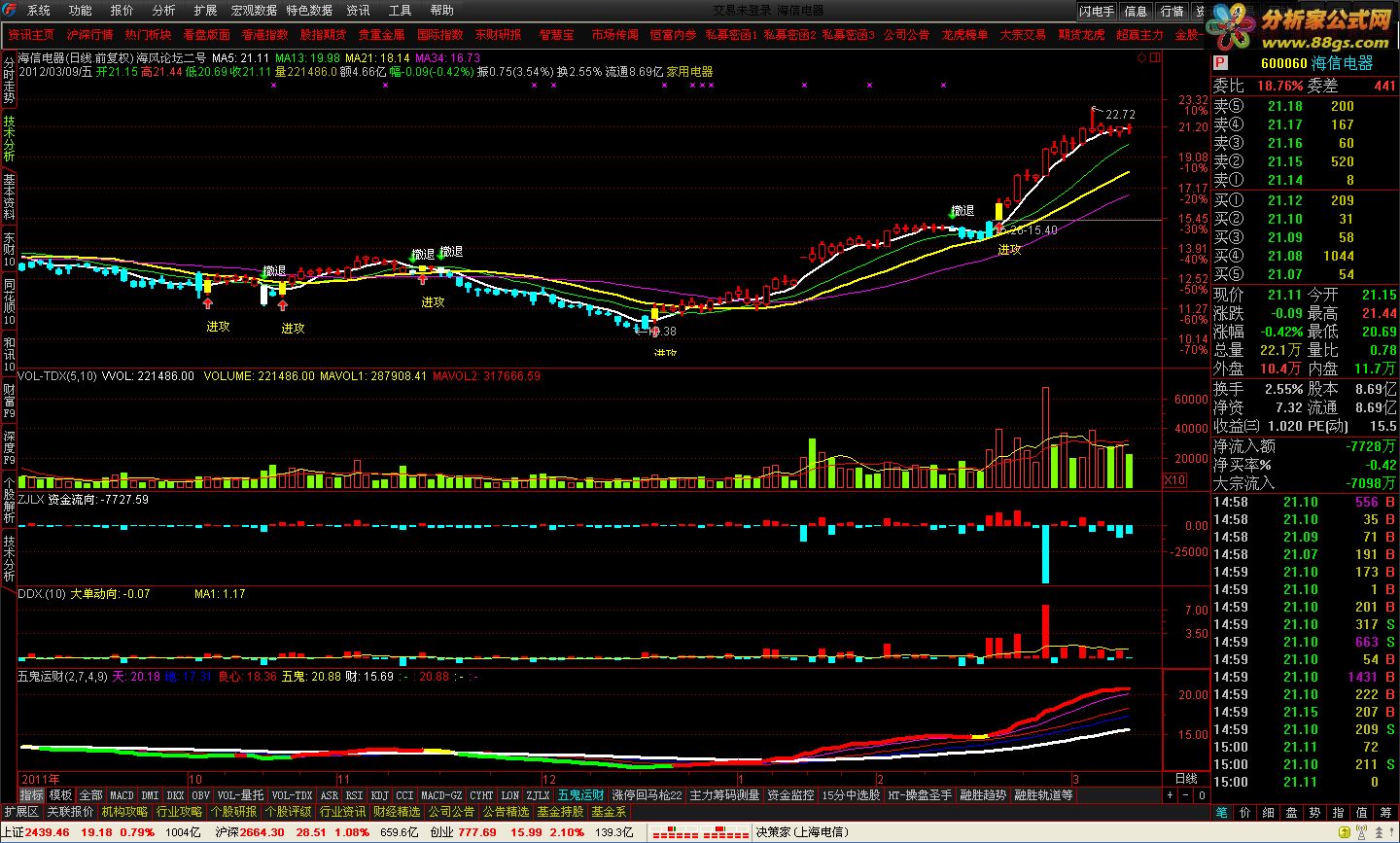Image resolution: width=1400 pixels, height=843 pixels.
Task: Open the 大宗交易 tab
Action: pyautogui.click(x=1023, y=34)
